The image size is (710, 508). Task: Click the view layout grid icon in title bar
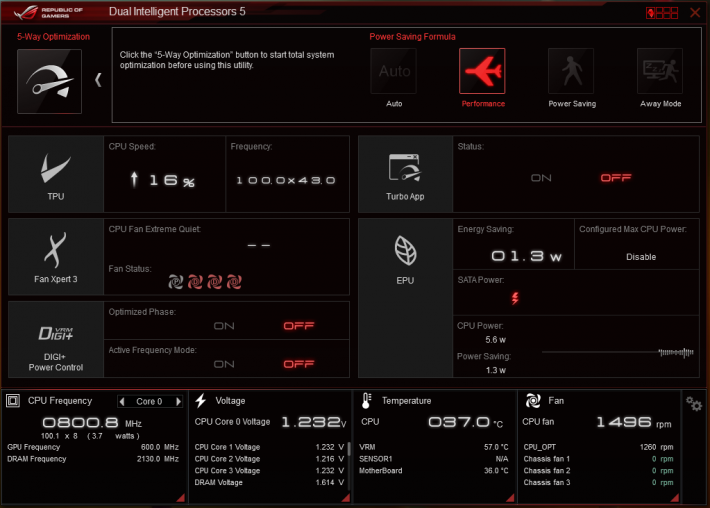(x=662, y=13)
